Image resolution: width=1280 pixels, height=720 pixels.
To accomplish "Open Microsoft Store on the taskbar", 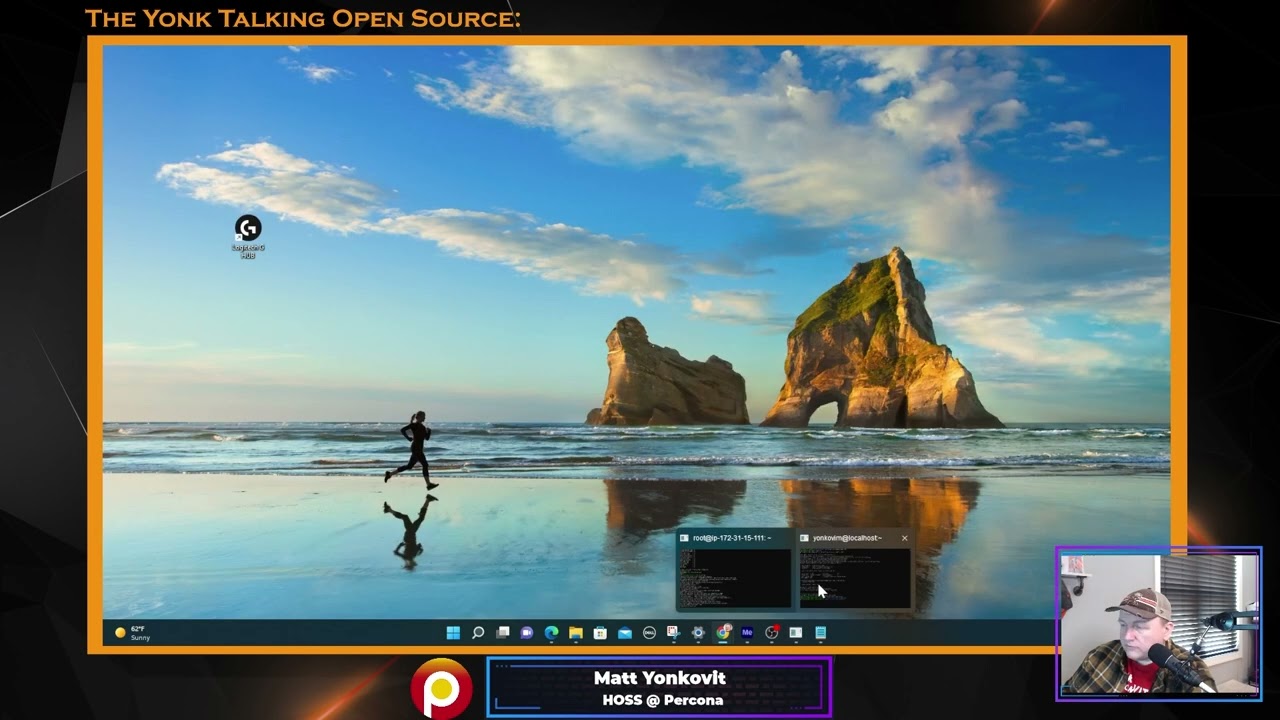I will pyautogui.click(x=600, y=632).
